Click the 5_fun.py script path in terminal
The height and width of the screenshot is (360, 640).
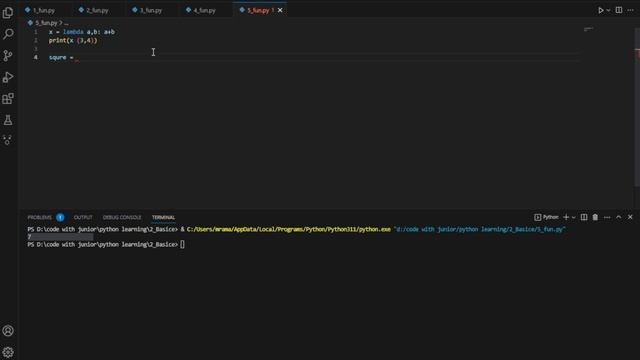click(x=479, y=229)
